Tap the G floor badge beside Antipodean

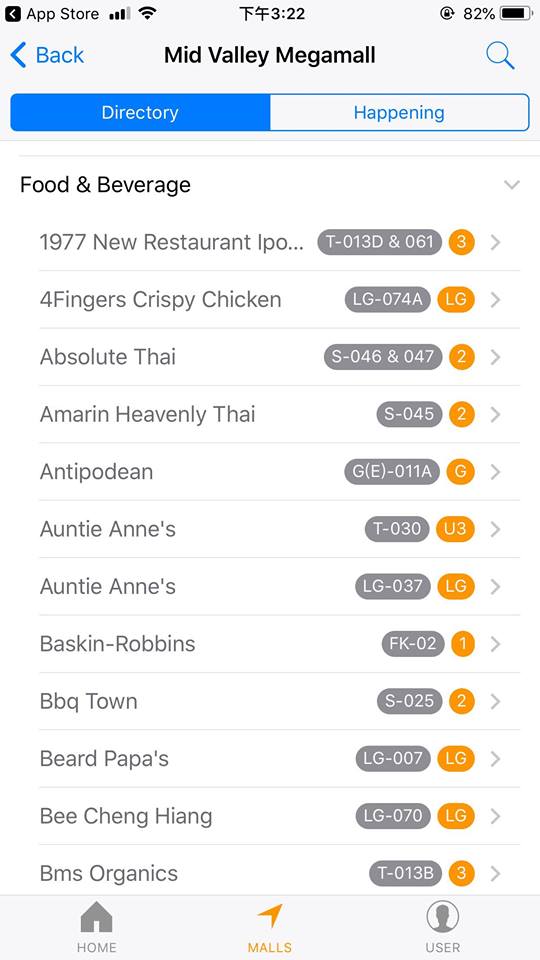click(460, 471)
